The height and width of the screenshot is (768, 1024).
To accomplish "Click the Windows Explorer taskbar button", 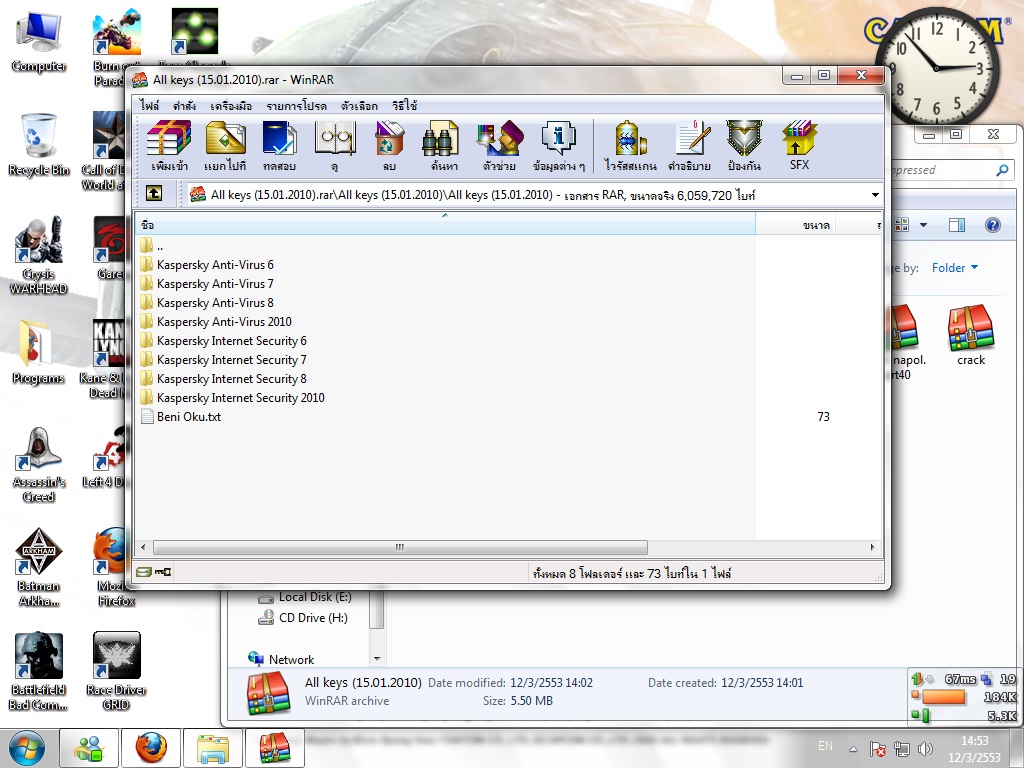I will point(213,748).
